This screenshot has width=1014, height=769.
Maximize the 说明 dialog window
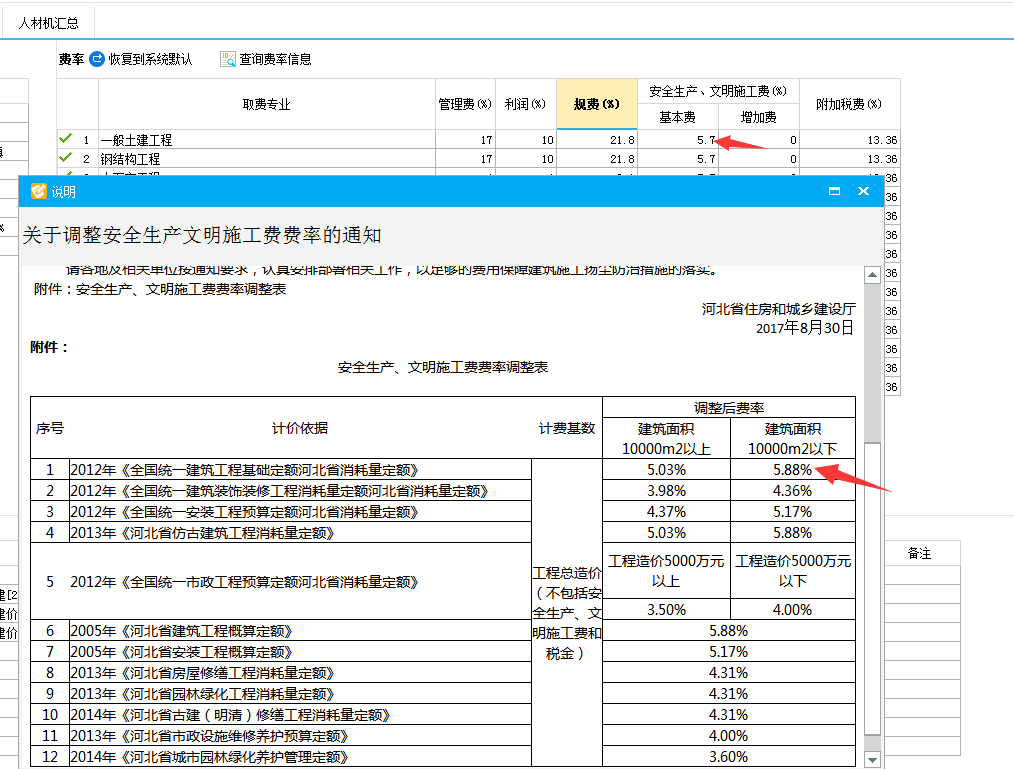point(834,191)
